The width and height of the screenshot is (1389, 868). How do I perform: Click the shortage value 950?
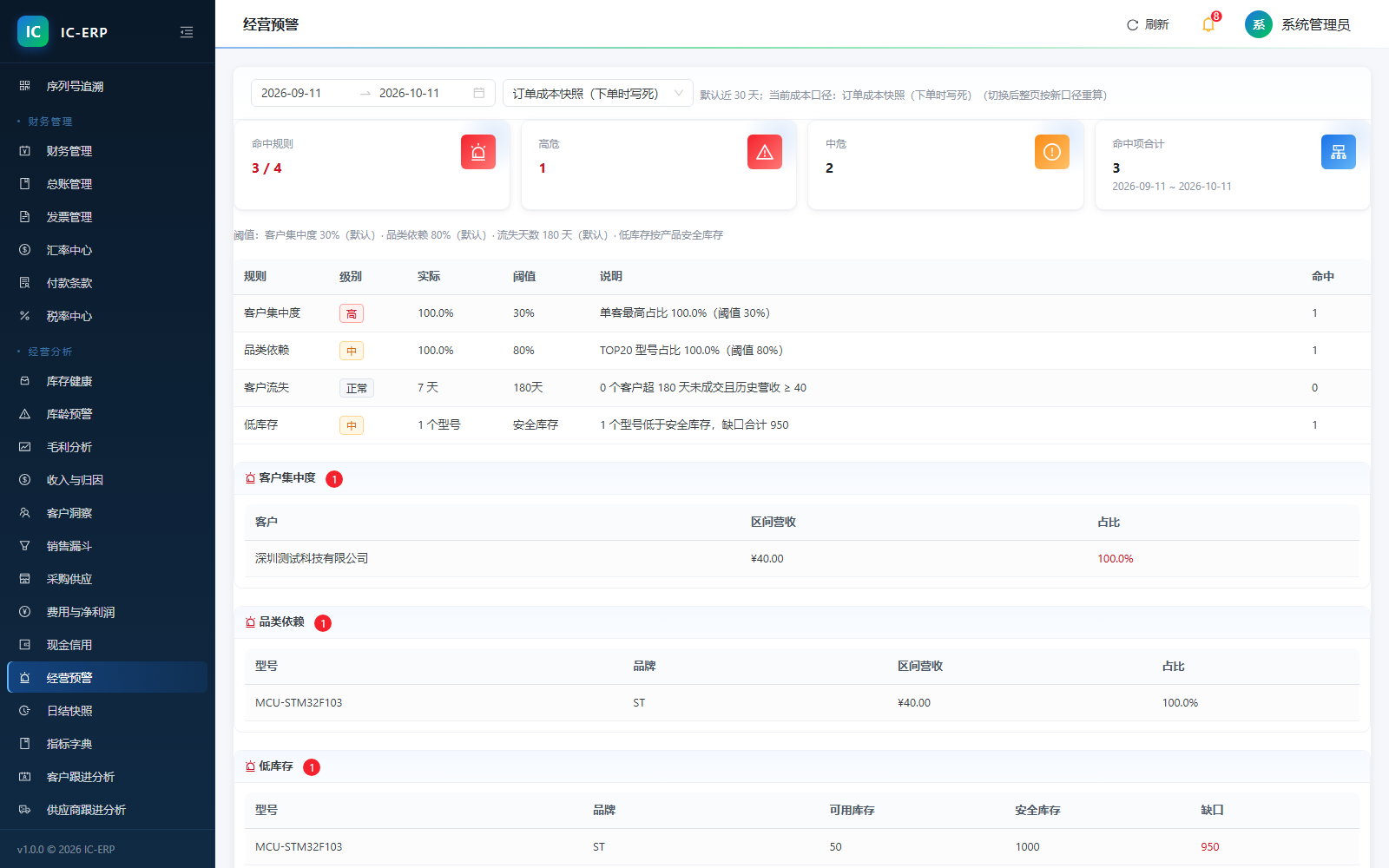(1210, 846)
